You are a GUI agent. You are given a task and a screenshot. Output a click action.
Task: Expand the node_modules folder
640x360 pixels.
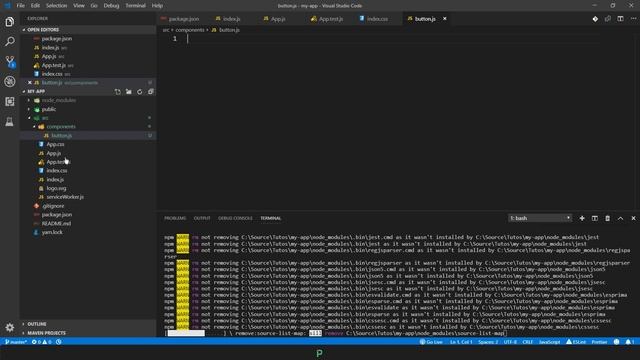coord(58,100)
